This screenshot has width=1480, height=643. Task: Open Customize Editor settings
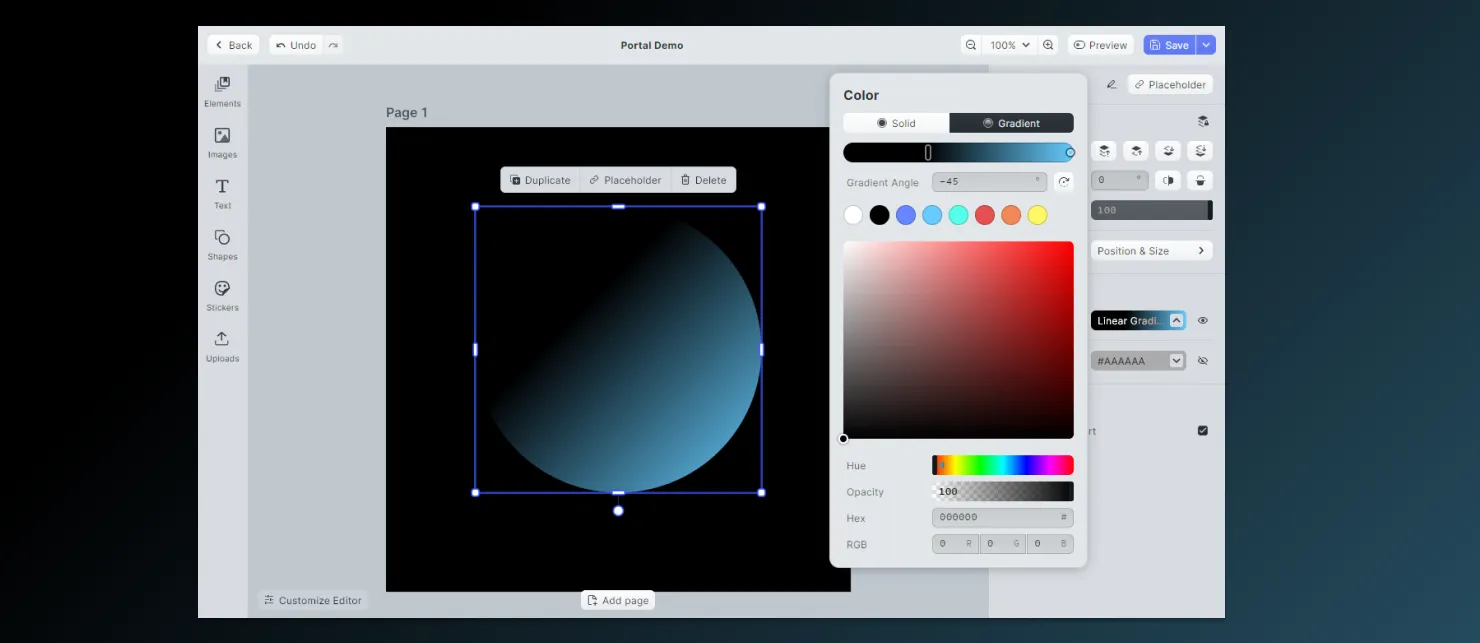pyautogui.click(x=313, y=600)
